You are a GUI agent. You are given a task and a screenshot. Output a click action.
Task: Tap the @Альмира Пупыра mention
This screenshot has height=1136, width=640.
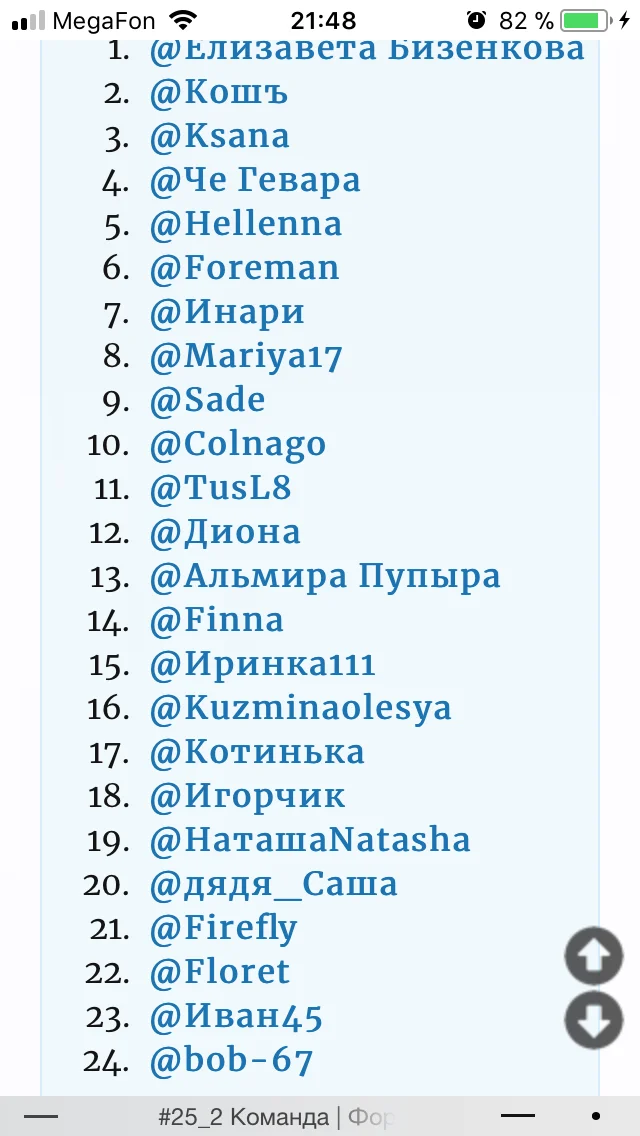tap(325, 577)
